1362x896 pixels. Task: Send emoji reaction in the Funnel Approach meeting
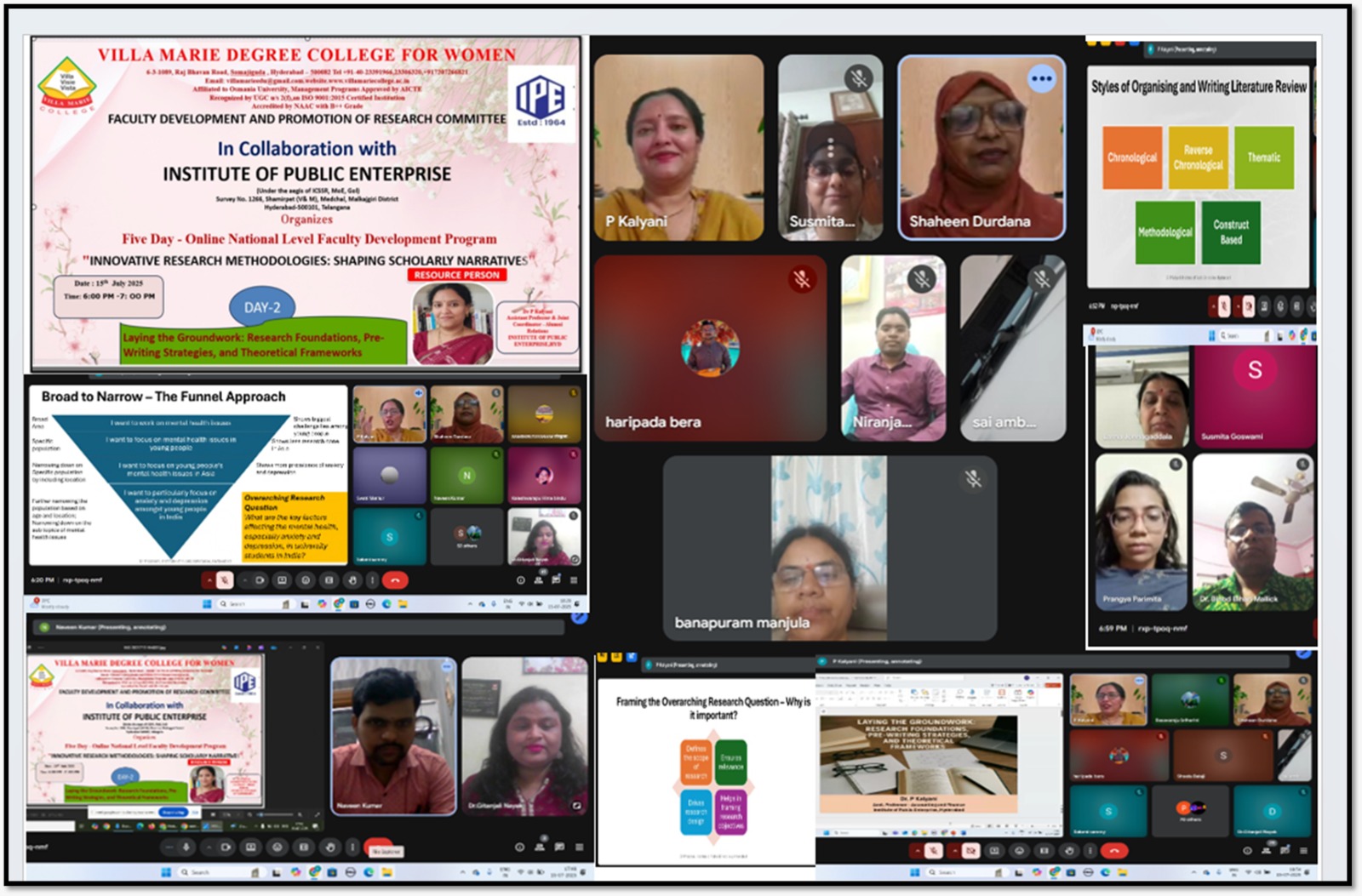(306, 580)
